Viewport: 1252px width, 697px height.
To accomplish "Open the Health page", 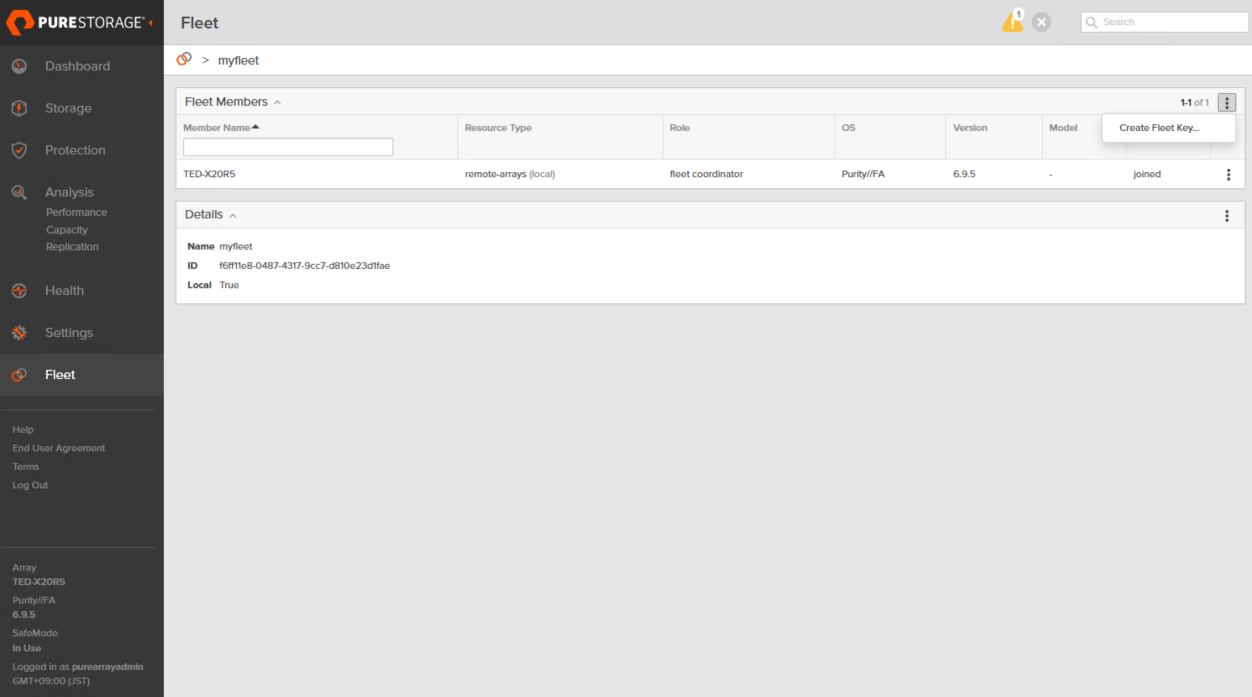I will (64, 291).
